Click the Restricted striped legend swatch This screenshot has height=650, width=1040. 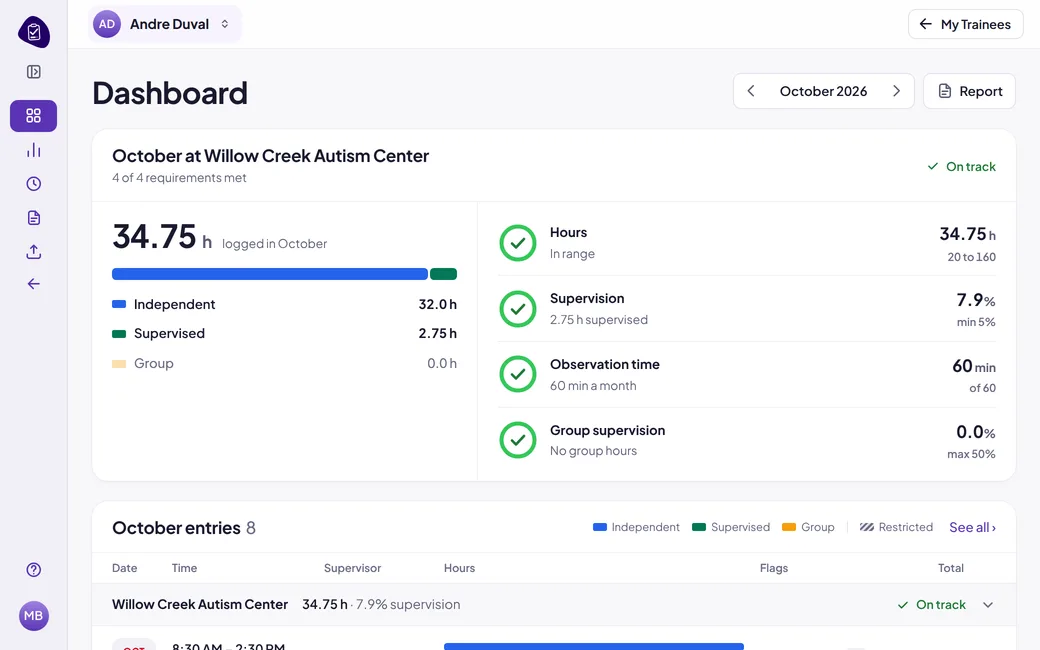tap(867, 527)
